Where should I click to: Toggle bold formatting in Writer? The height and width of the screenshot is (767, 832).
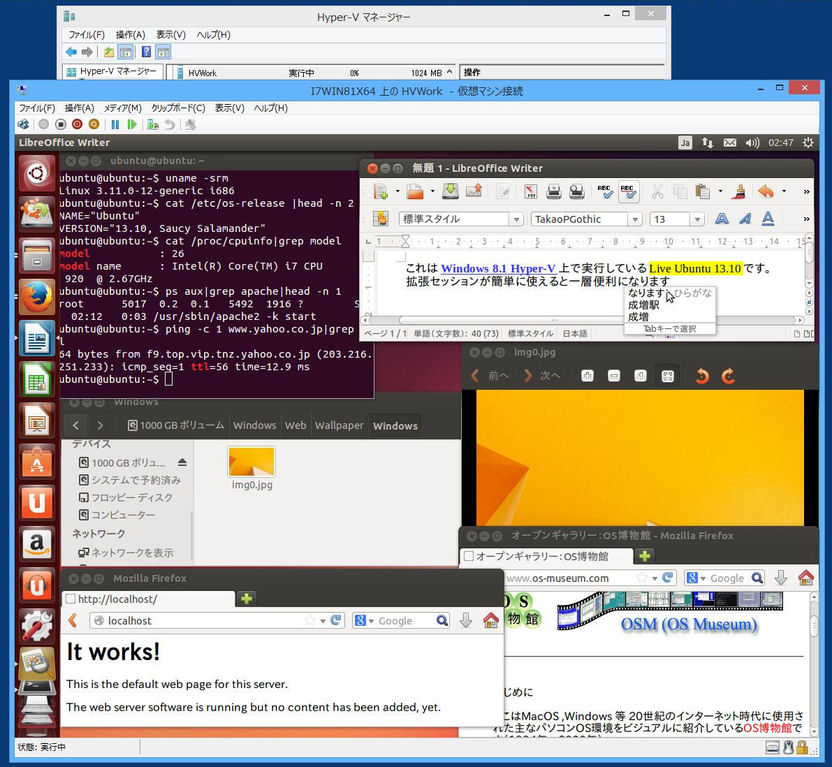tap(722, 219)
